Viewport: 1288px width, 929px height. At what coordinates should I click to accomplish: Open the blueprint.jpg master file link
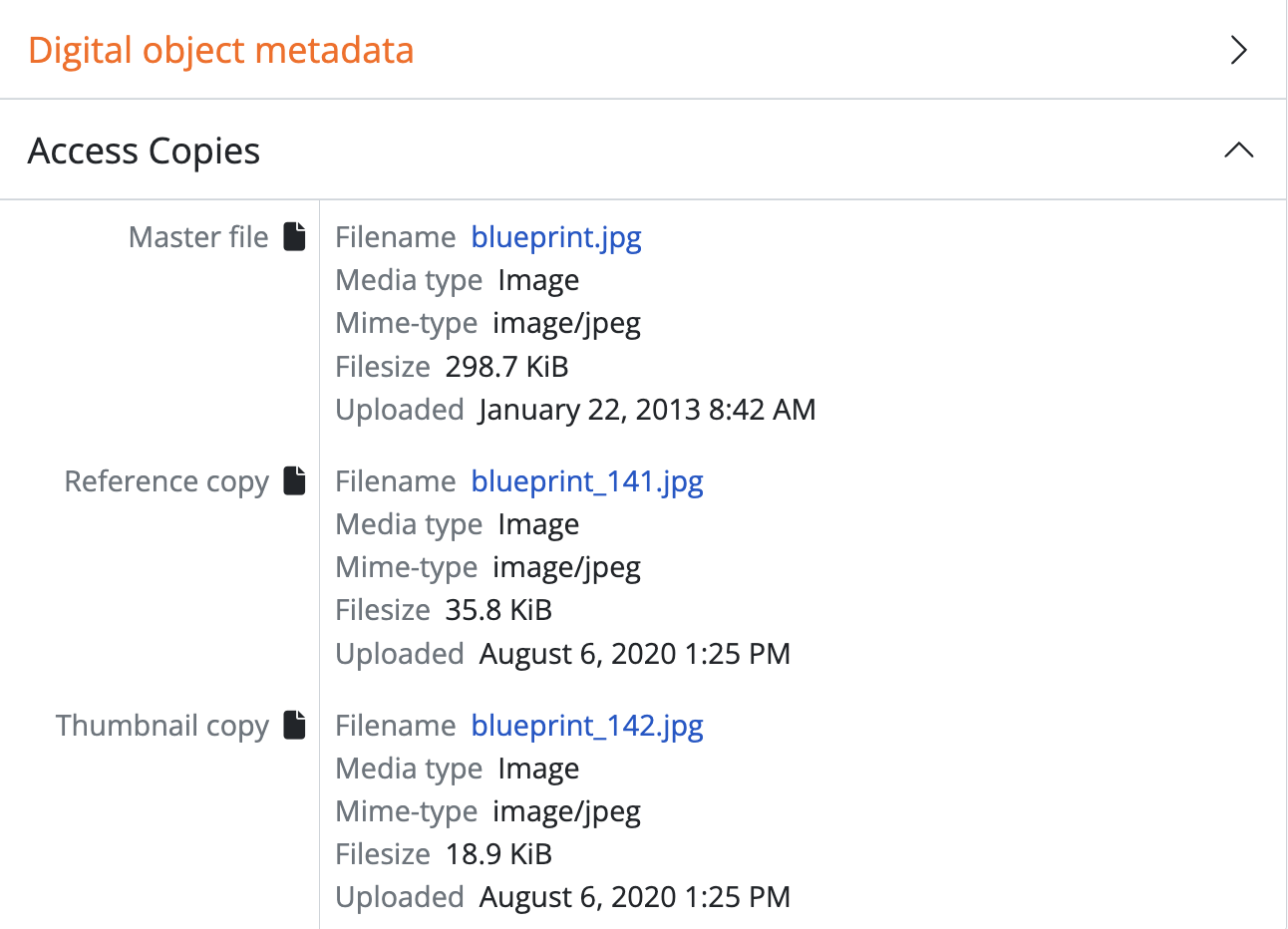pyautogui.click(x=556, y=237)
